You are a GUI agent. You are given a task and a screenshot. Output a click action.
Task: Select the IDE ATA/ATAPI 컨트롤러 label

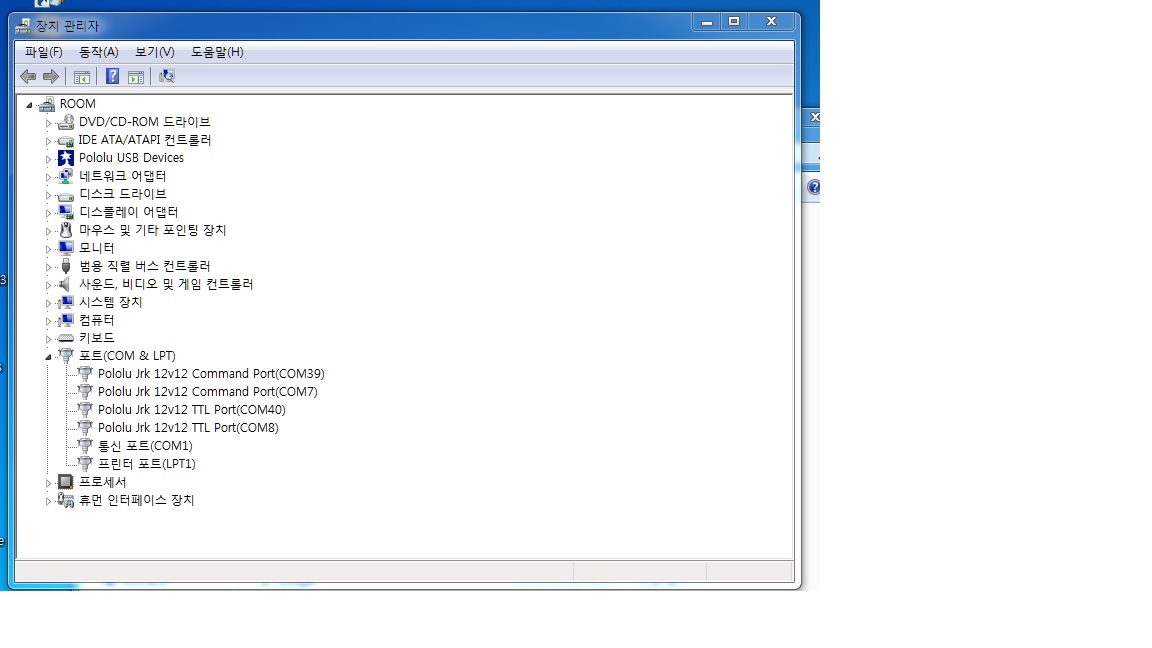[145, 140]
